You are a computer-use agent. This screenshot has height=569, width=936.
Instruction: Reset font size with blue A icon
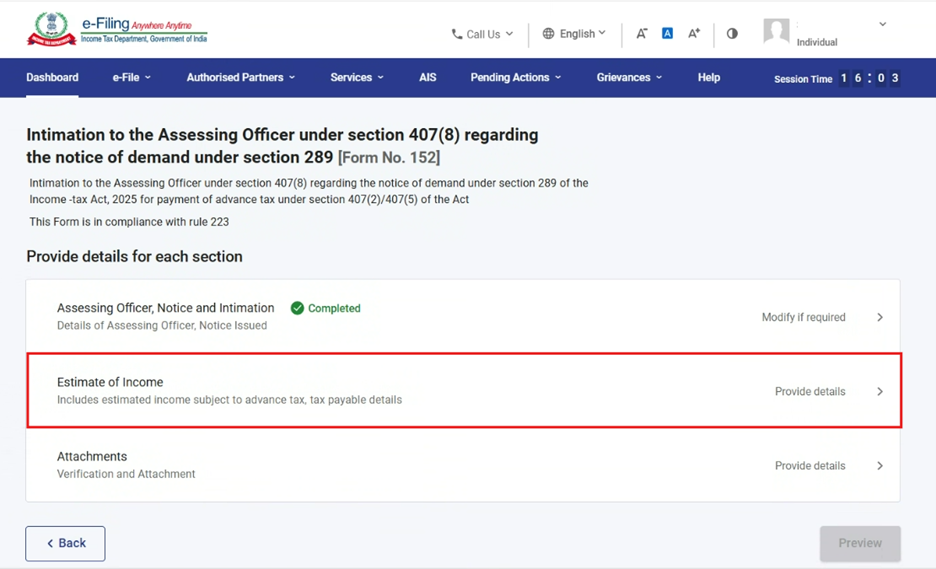(x=667, y=33)
